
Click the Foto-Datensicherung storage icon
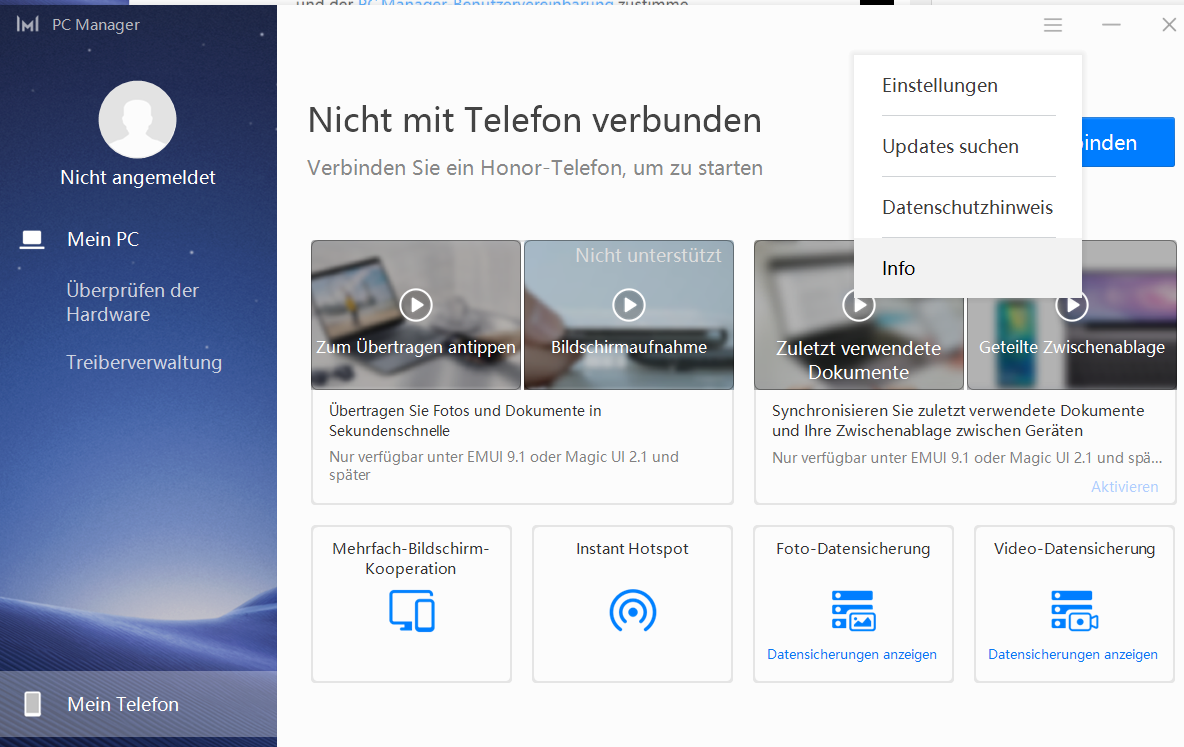853,610
